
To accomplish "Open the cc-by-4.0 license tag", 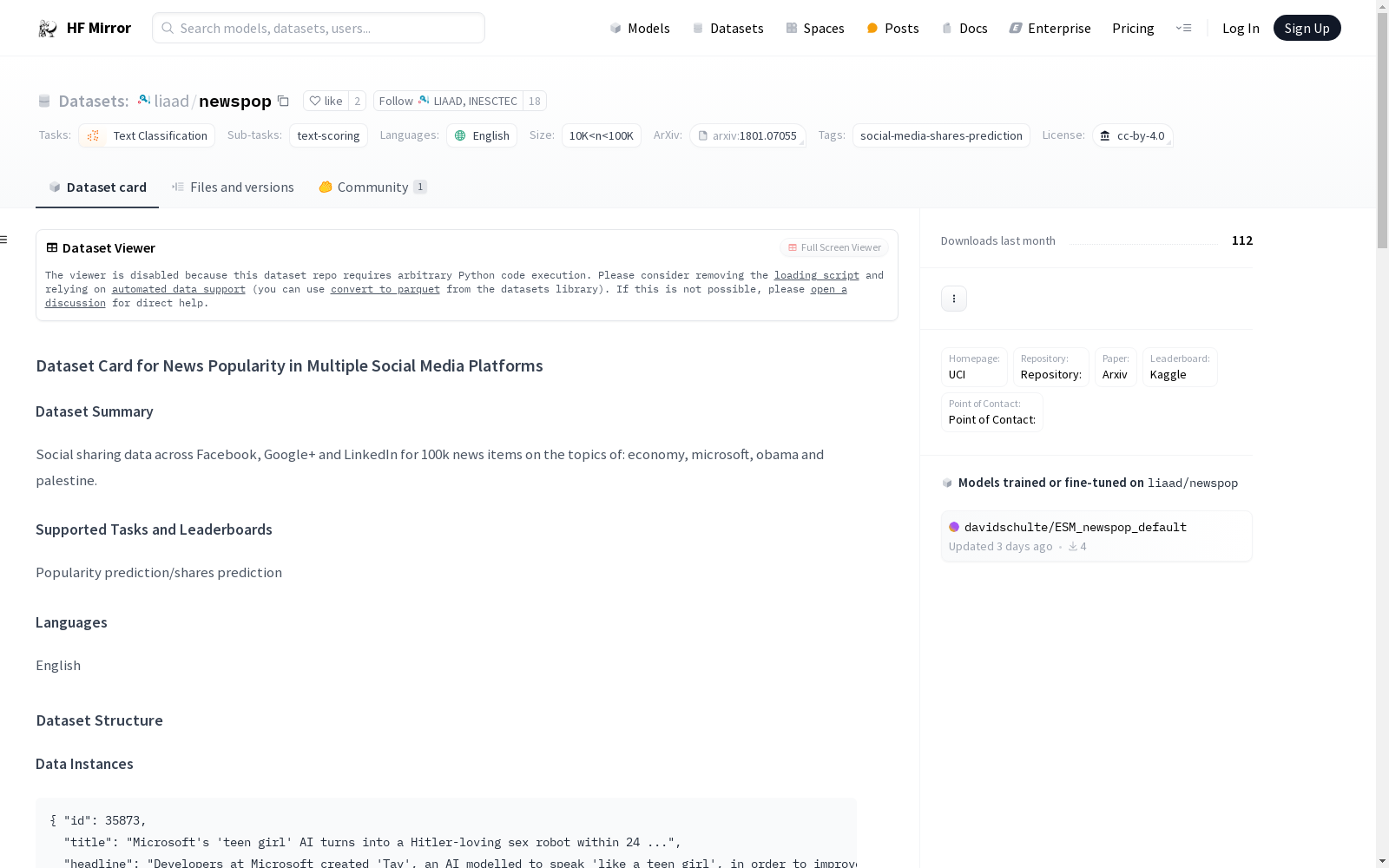I will pos(1133,135).
